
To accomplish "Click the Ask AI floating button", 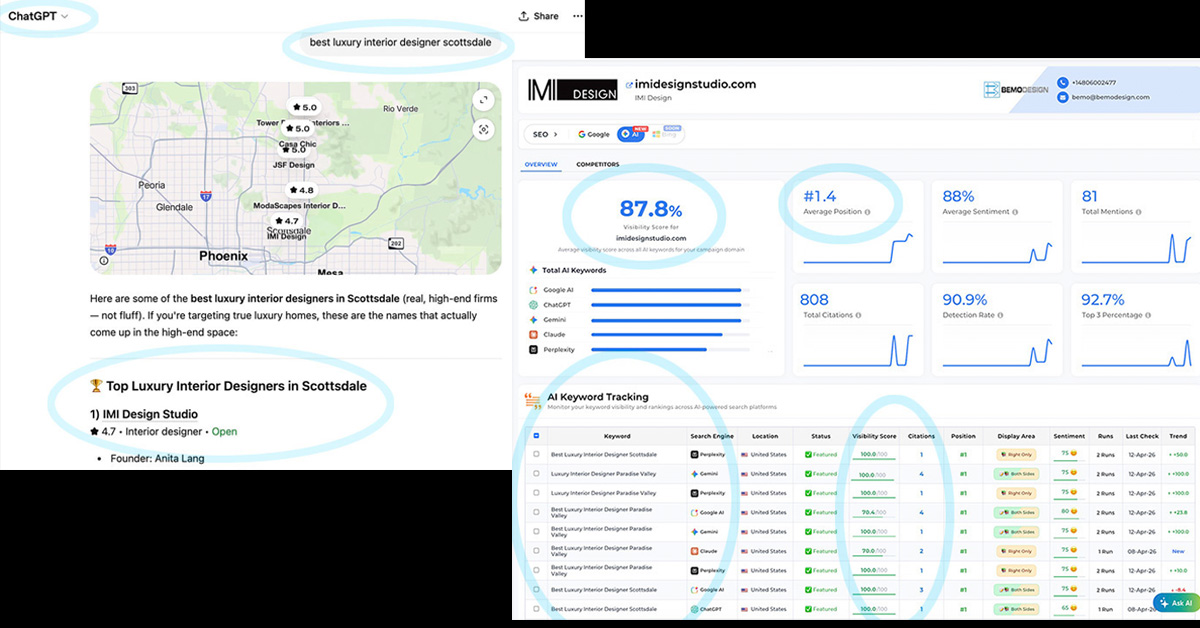I will [1175, 603].
